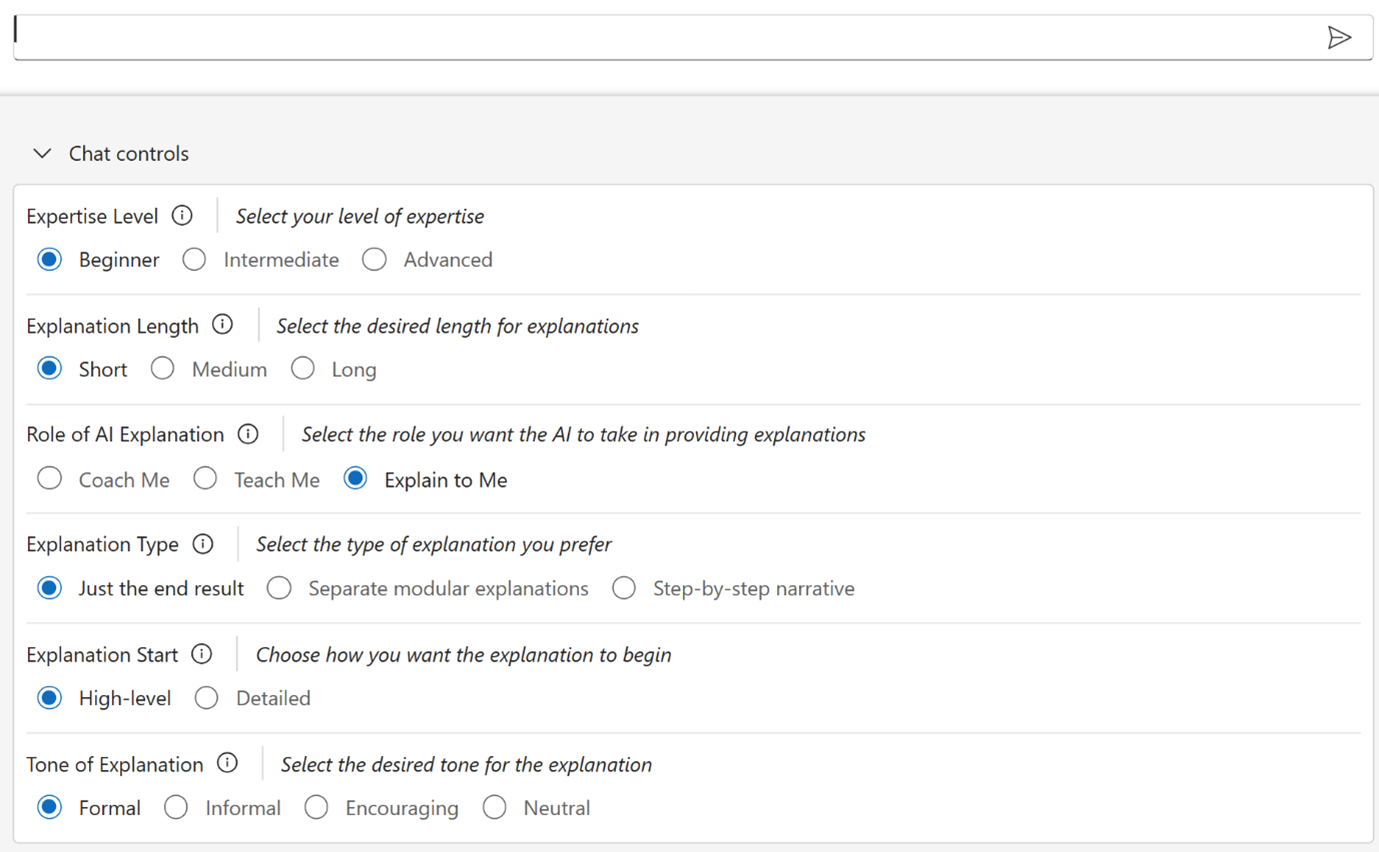1379x852 pixels.
Task: Click the Tone of Explanation info icon
Action: [x=229, y=763]
